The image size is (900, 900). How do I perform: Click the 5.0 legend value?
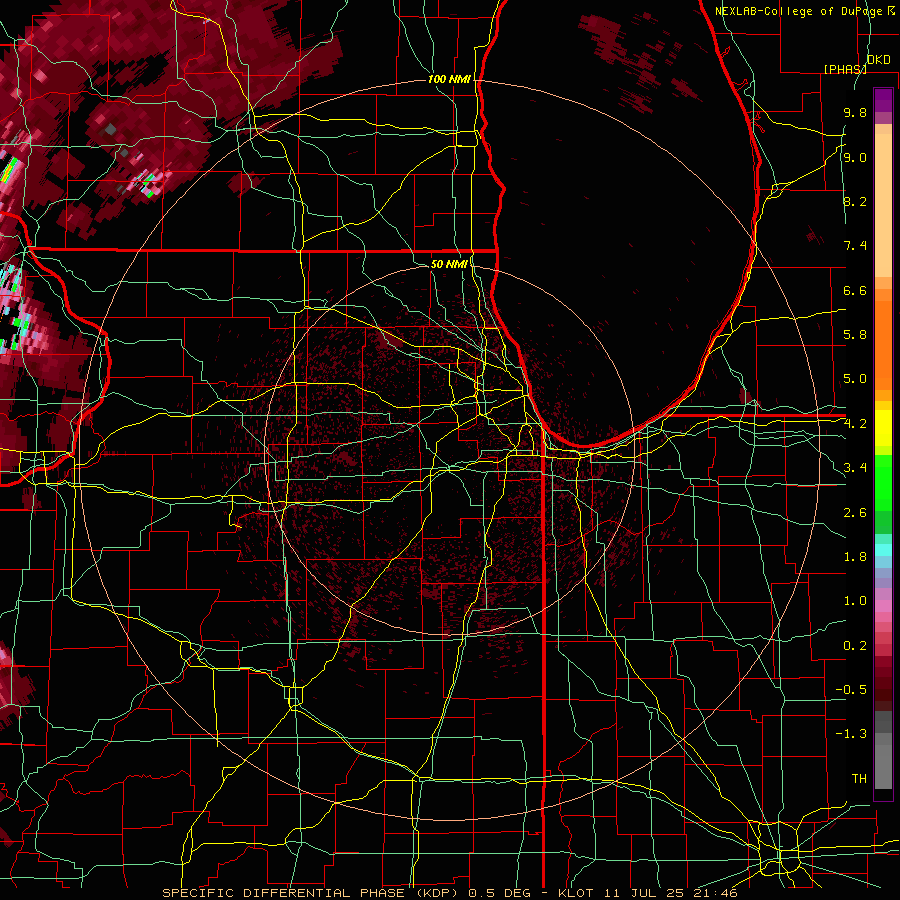pyautogui.click(x=855, y=379)
